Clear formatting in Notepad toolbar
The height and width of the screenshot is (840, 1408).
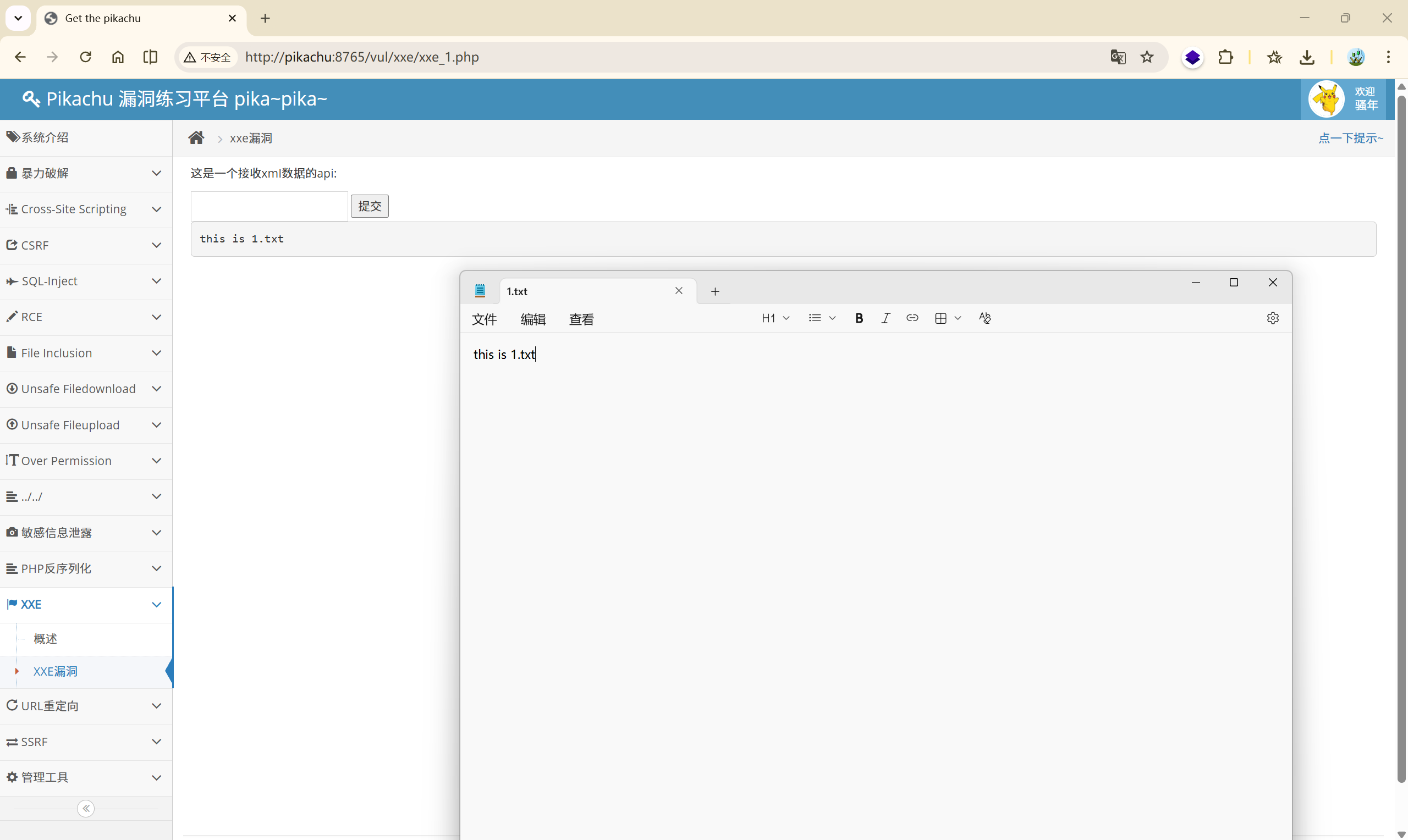985,318
